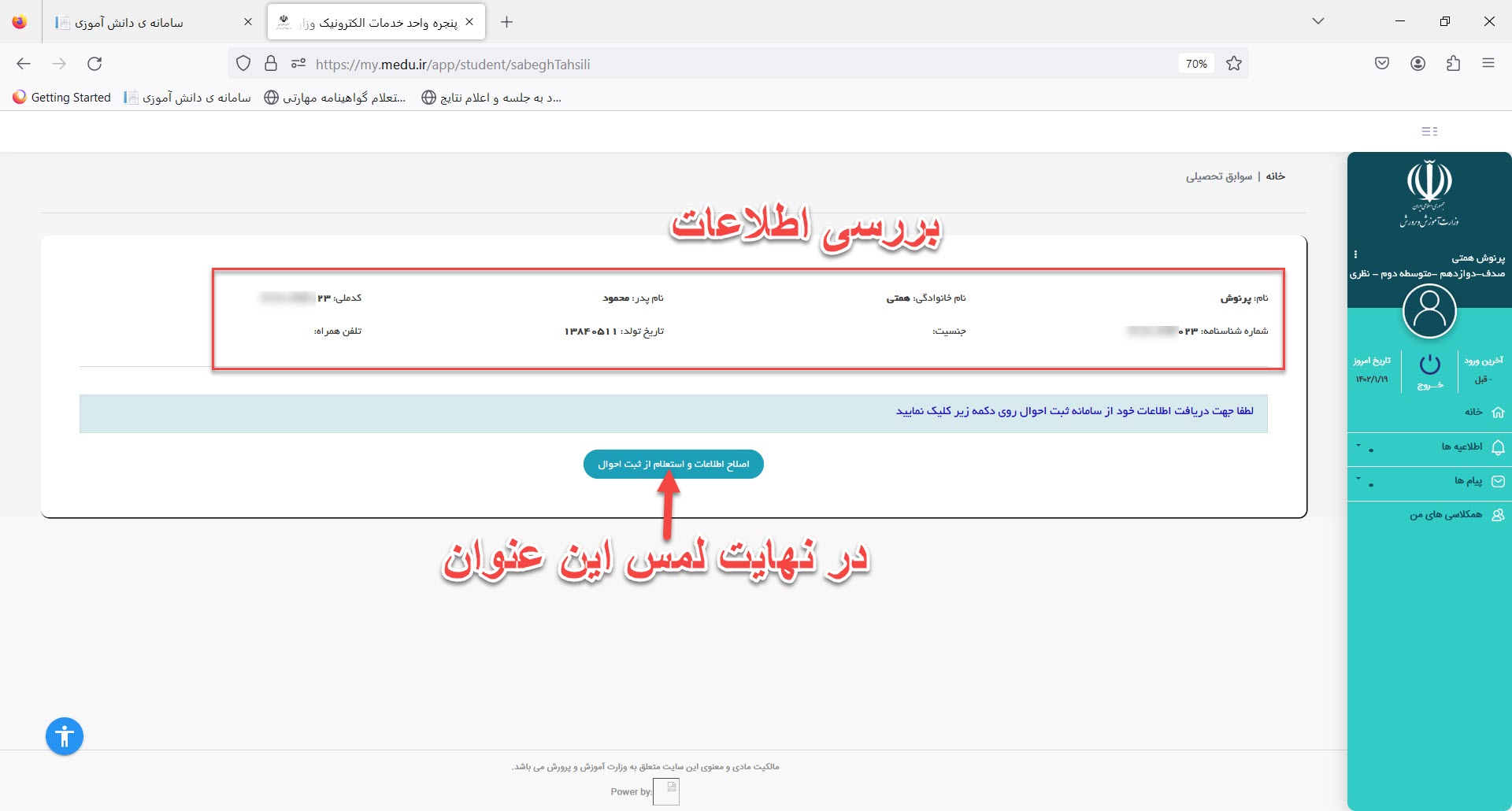Click the خانه breadcrumb link
1512x811 pixels.
tap(1276, 176)
